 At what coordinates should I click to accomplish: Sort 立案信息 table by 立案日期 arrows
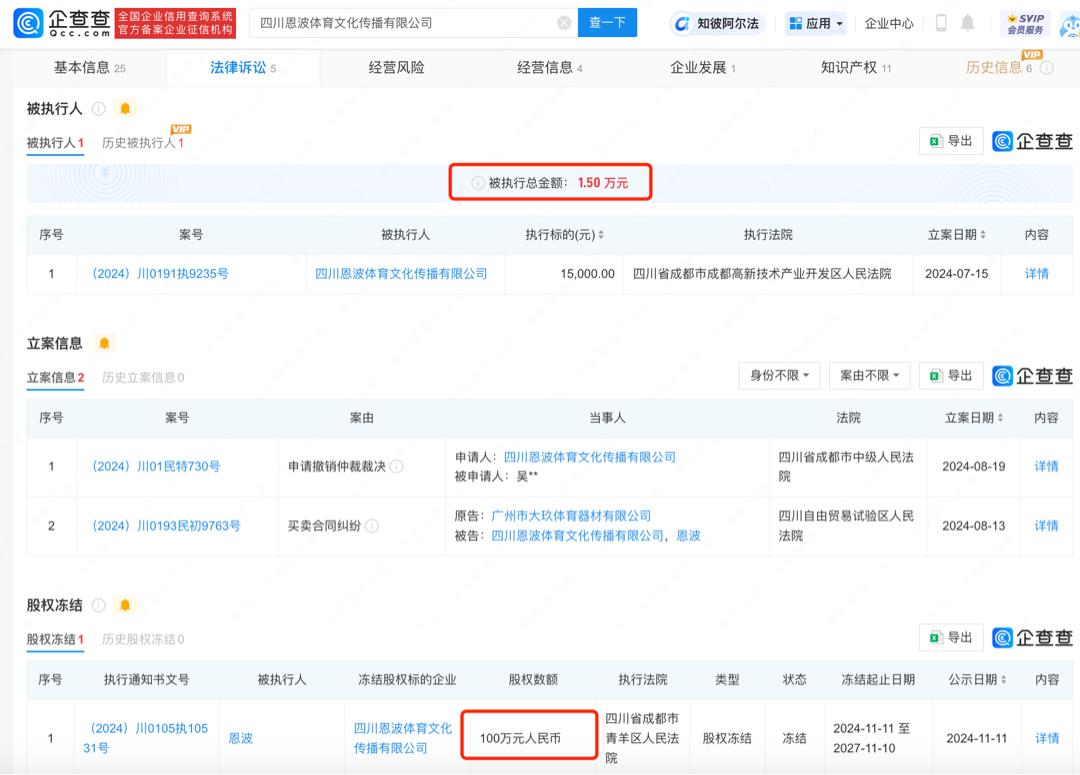pyautogui.click(x=1000, y=417)
